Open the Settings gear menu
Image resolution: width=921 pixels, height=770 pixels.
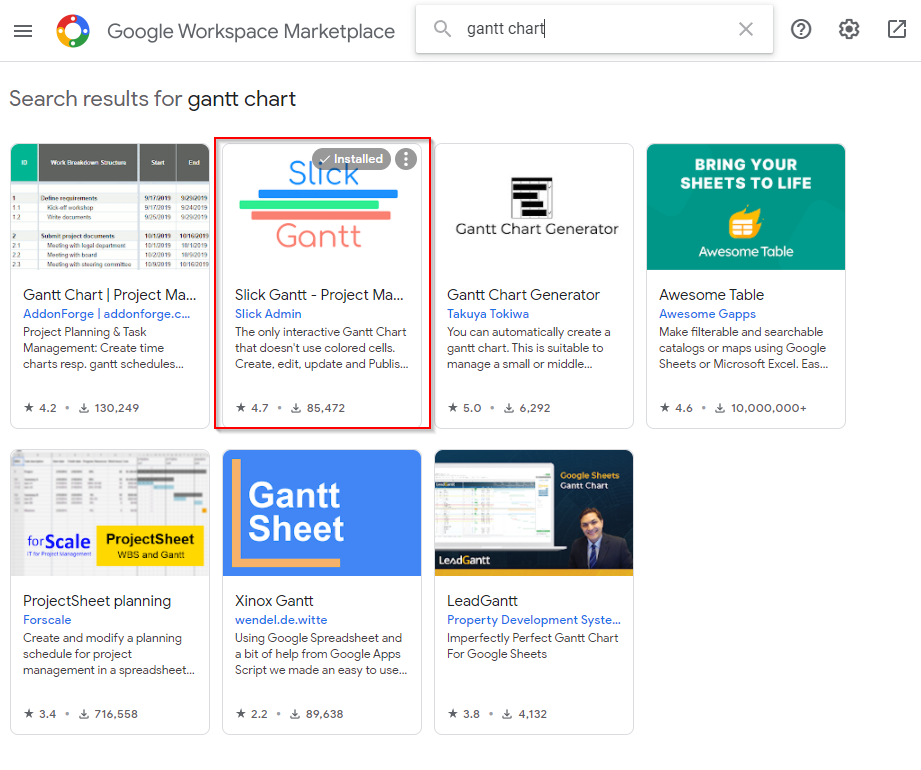point(849,29)
